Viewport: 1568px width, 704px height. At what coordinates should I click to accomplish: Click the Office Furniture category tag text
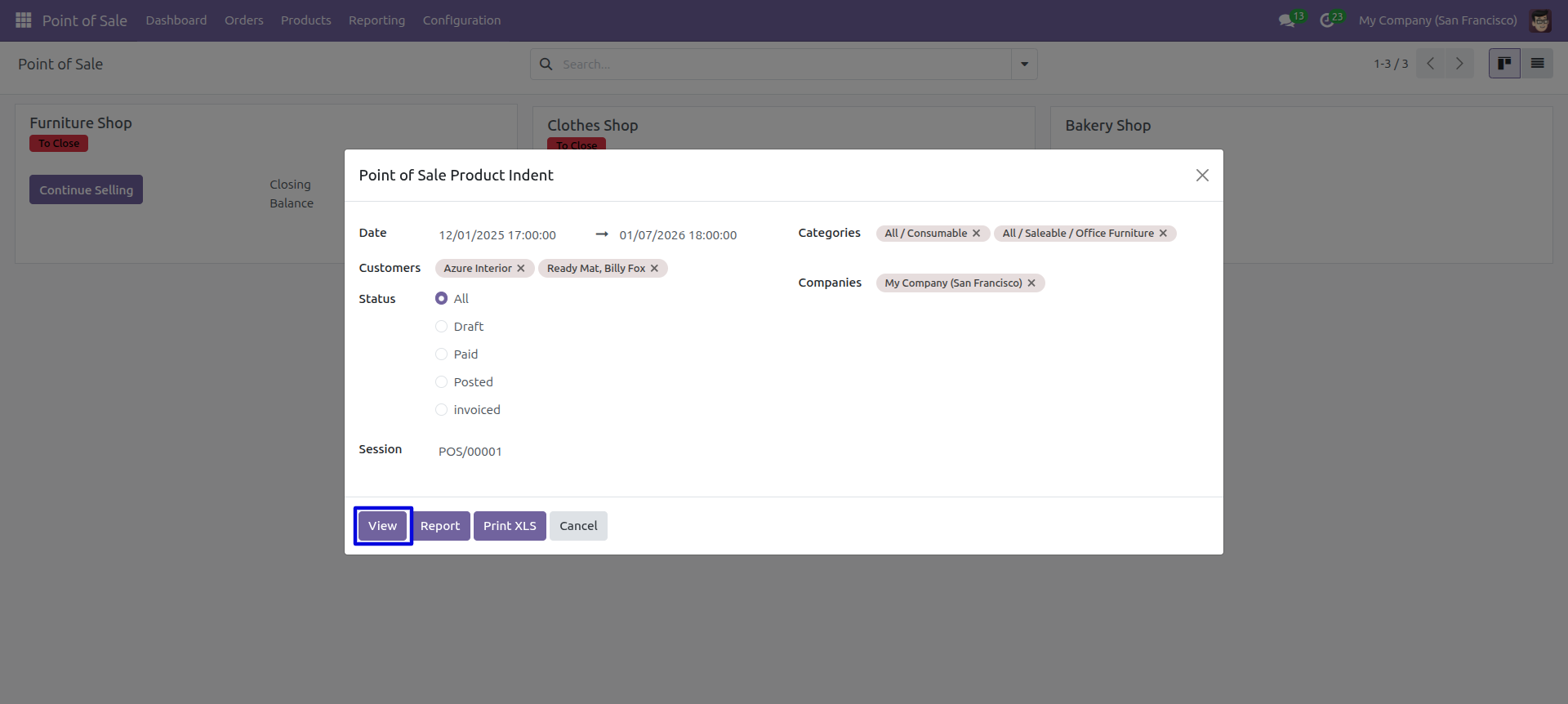[1078, 233]
